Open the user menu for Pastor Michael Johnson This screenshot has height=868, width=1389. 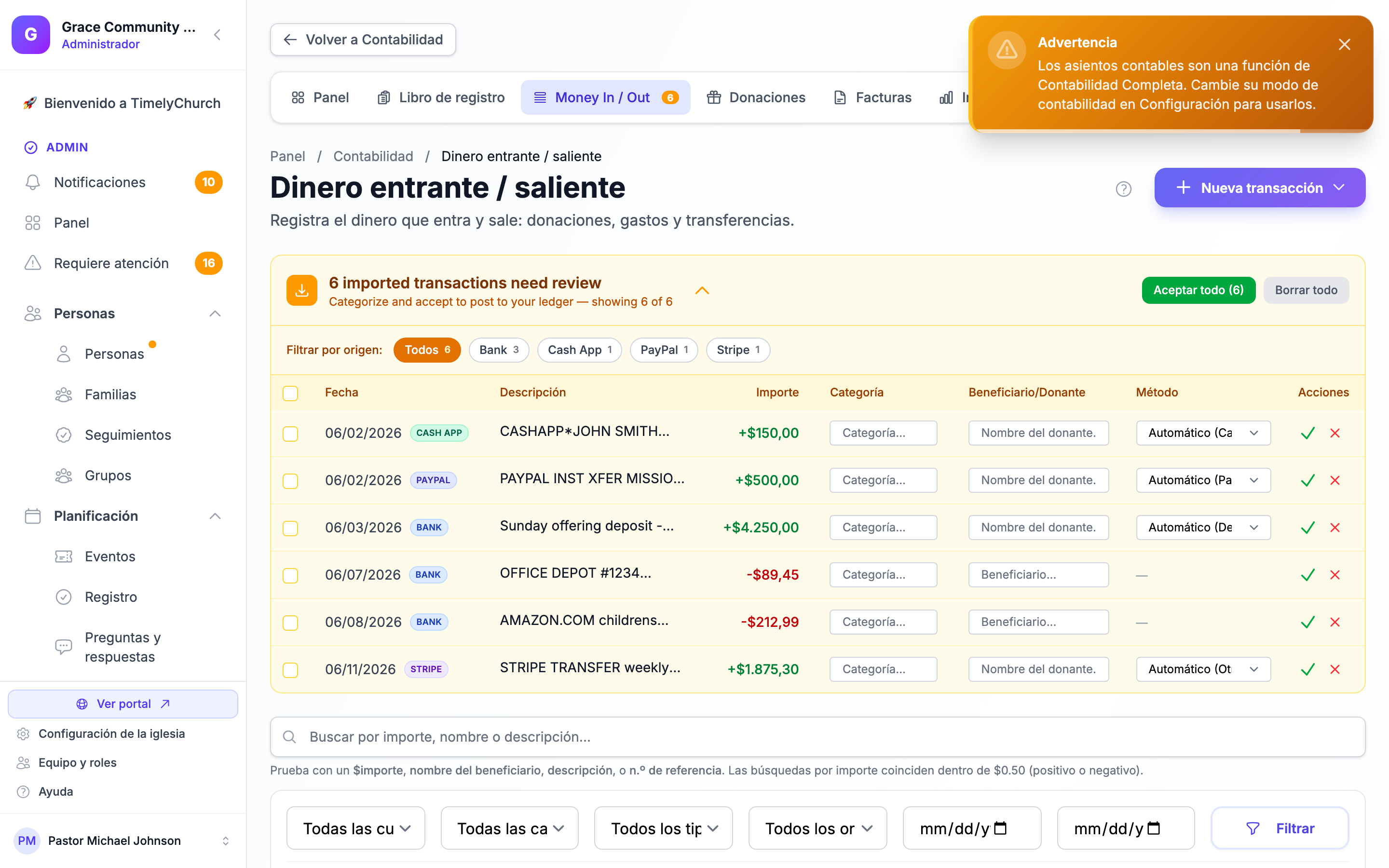pyautogui.click(x=123, y=841)
